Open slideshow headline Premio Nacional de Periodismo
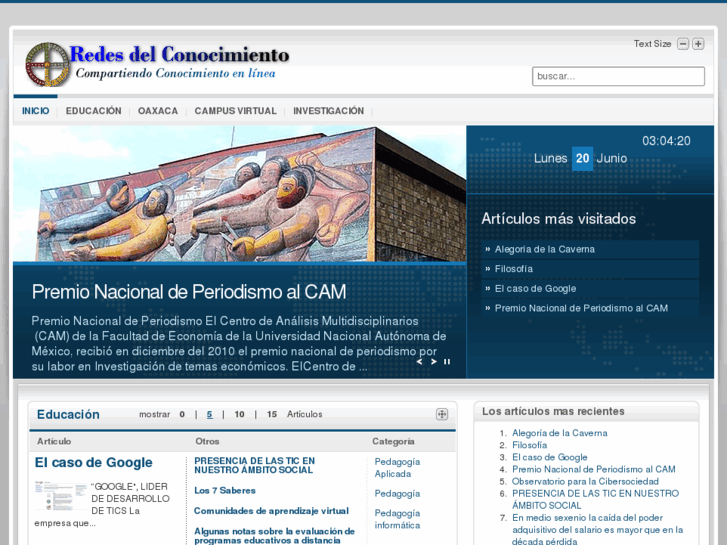Screen dimensions: 727x545 tap(189, 292)
